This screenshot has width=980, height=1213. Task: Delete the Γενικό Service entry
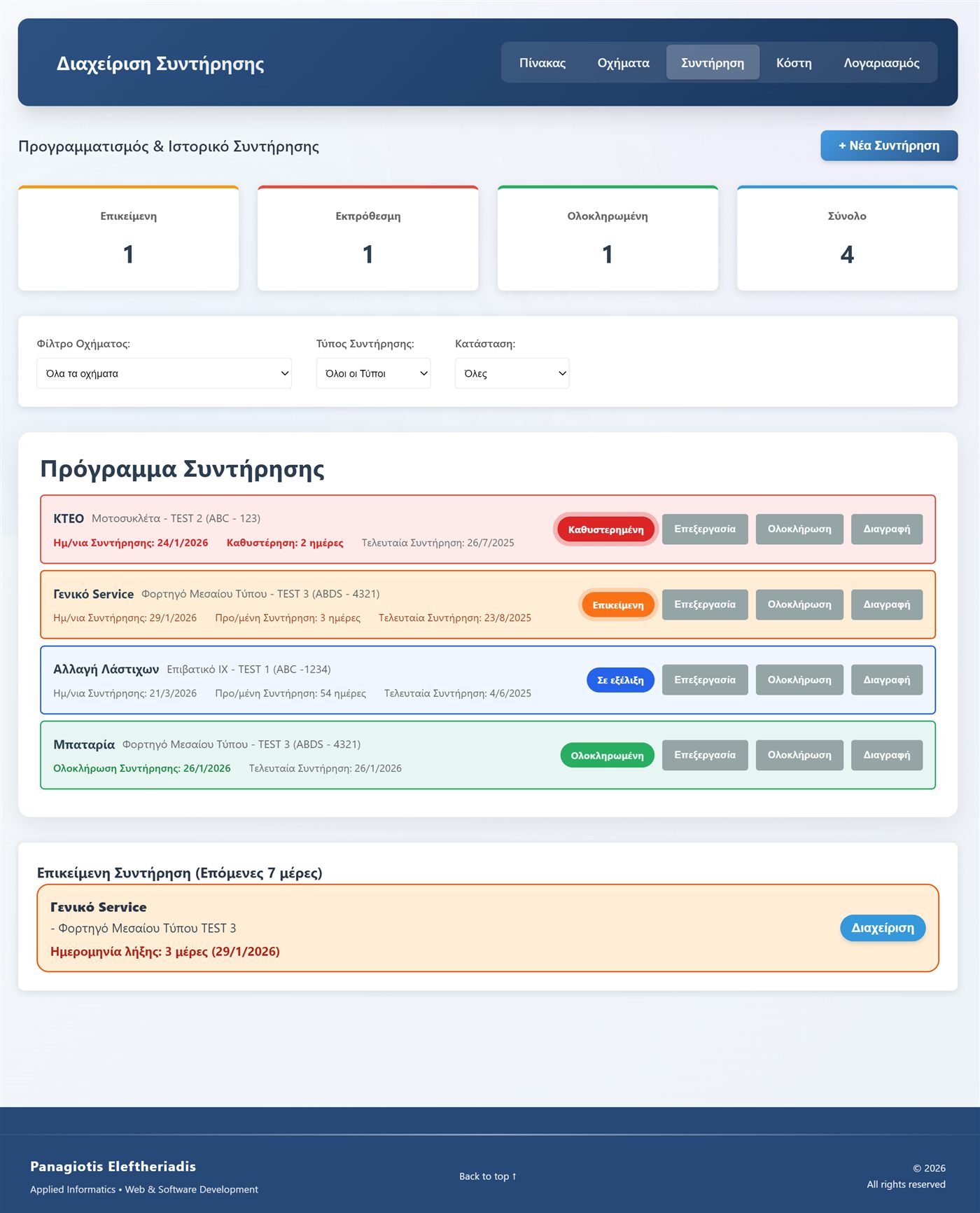(887, 604)
